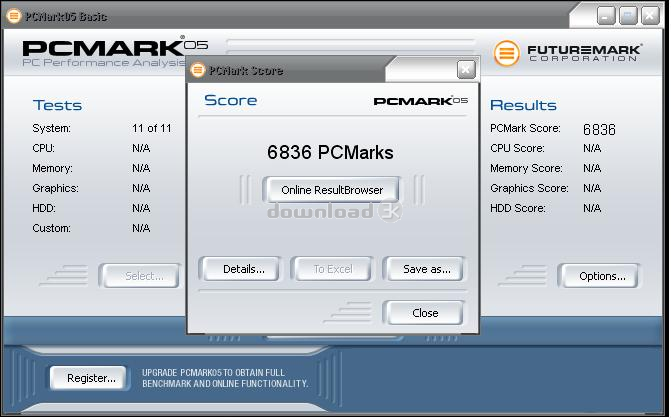The width and height of the screenshot is (671, 420).
Task: Click the '11 of 11' system tests value
Action: (151, 128)
